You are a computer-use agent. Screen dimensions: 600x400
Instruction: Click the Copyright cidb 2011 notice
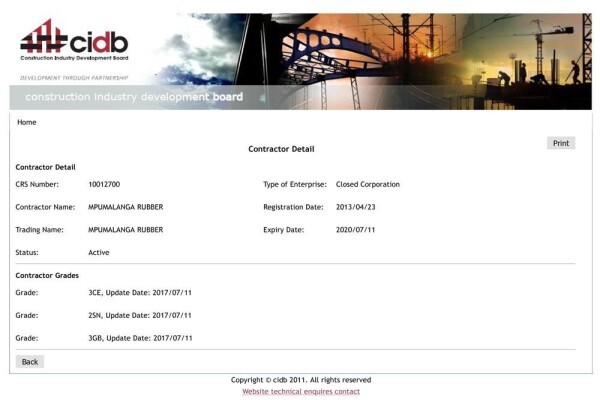(301, 380)
